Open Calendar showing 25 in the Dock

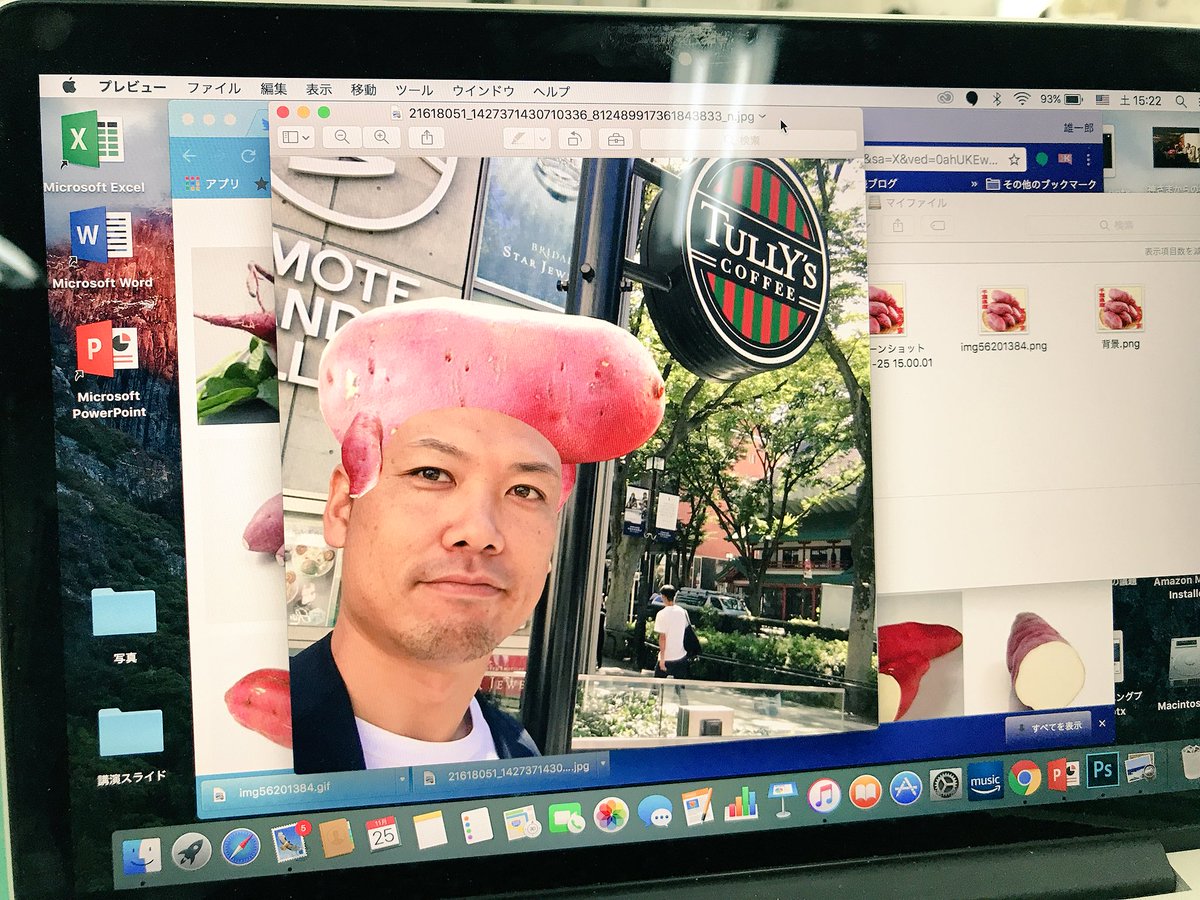pos(383,833)
